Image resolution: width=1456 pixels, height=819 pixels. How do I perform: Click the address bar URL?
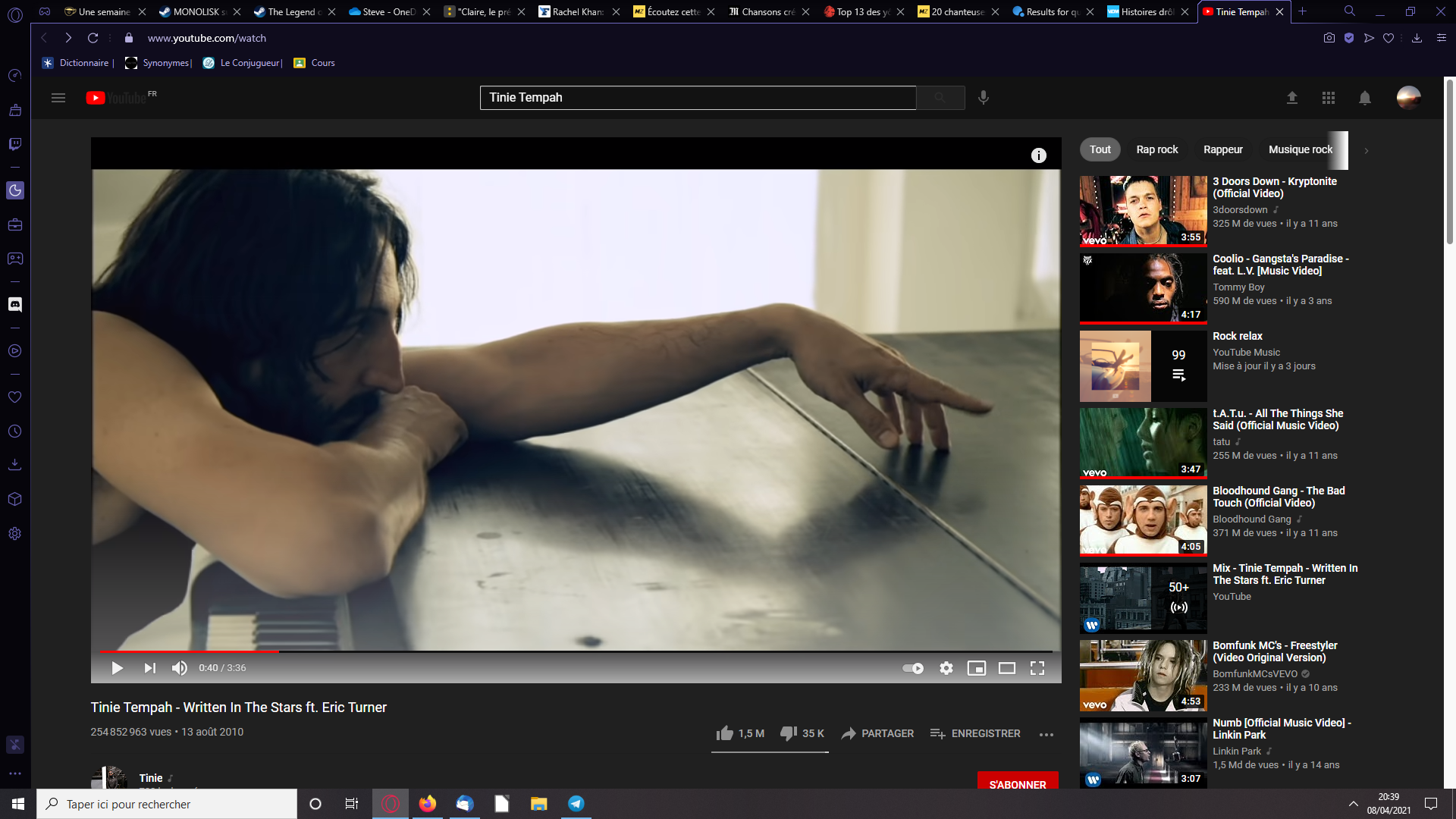coord(206,38)
